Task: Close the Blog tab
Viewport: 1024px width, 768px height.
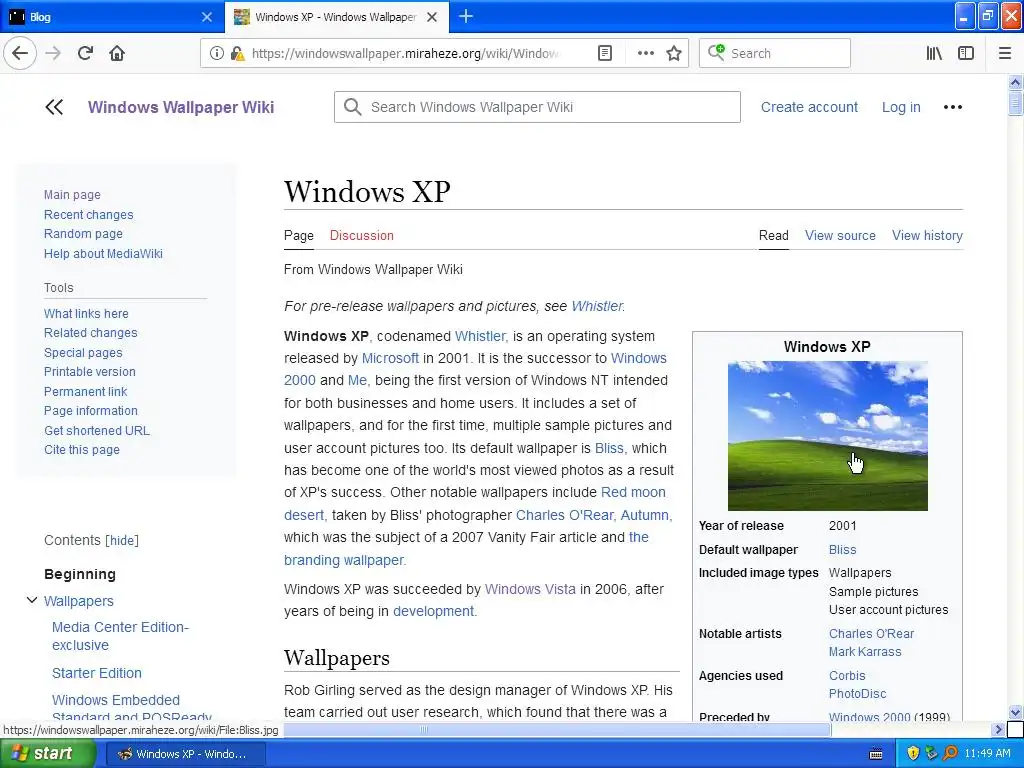Action: point(207,17)
